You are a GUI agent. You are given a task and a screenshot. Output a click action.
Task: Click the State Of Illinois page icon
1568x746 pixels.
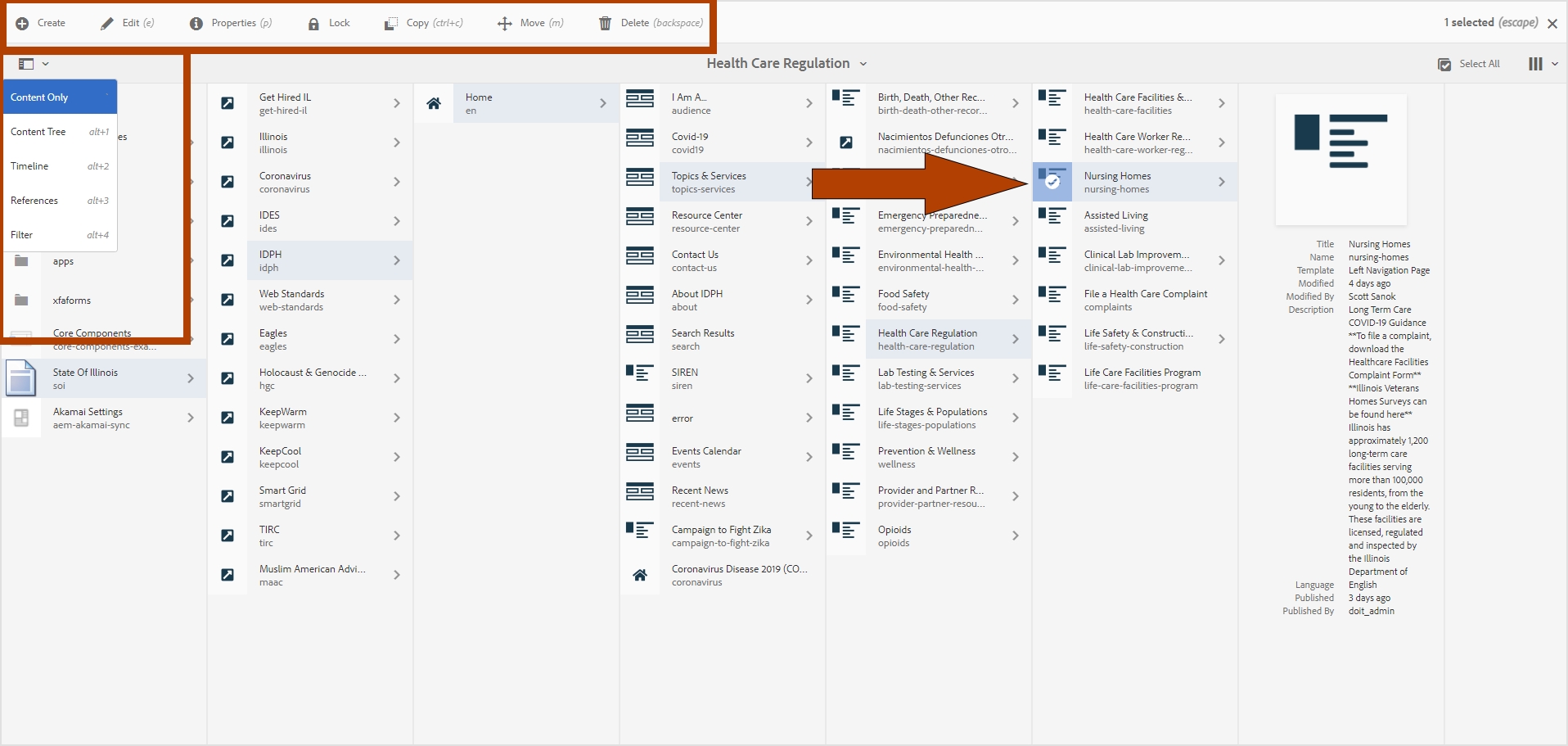pyautogui.click(x=21, y=378)
